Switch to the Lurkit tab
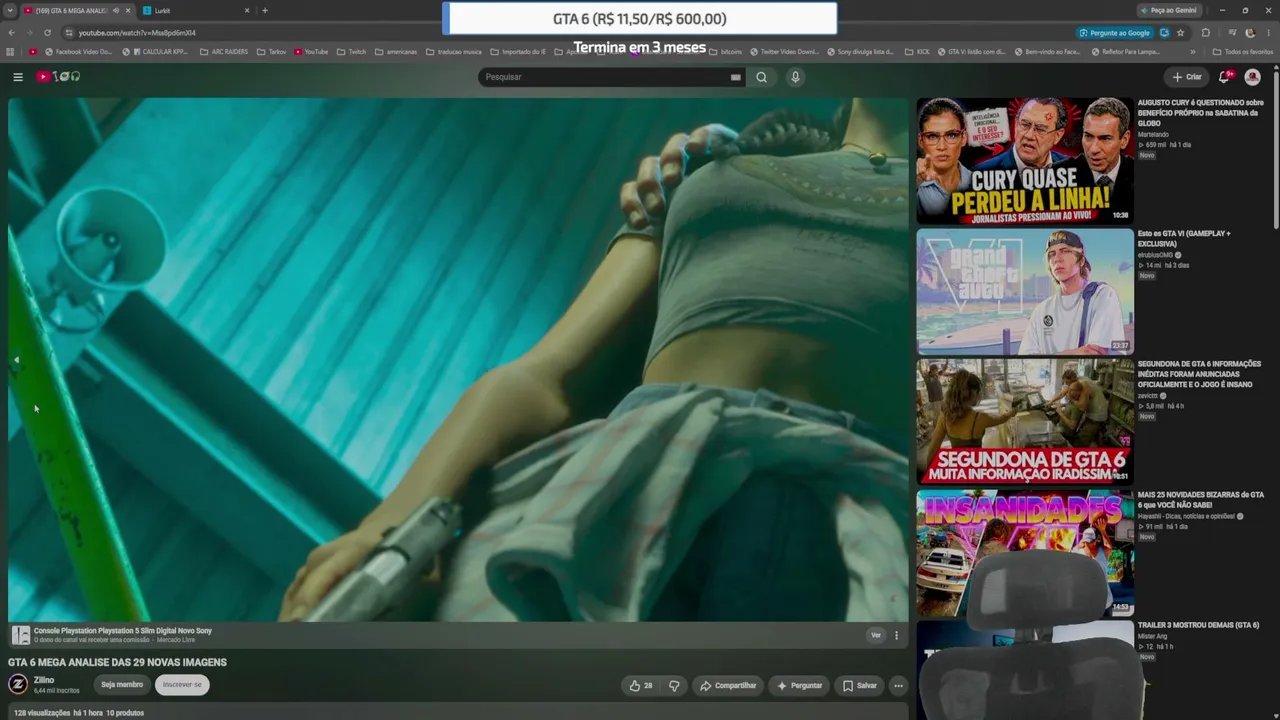Image resolution: width=1280 pixels, height=720 pixels. coord(196,11)
